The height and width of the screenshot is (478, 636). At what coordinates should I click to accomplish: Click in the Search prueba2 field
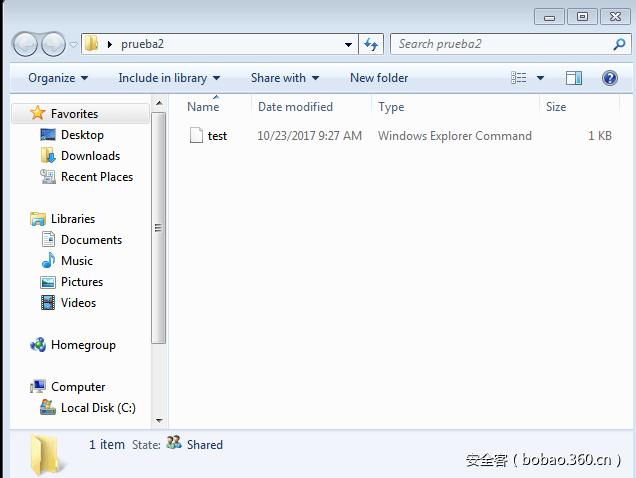coord(500,44)
